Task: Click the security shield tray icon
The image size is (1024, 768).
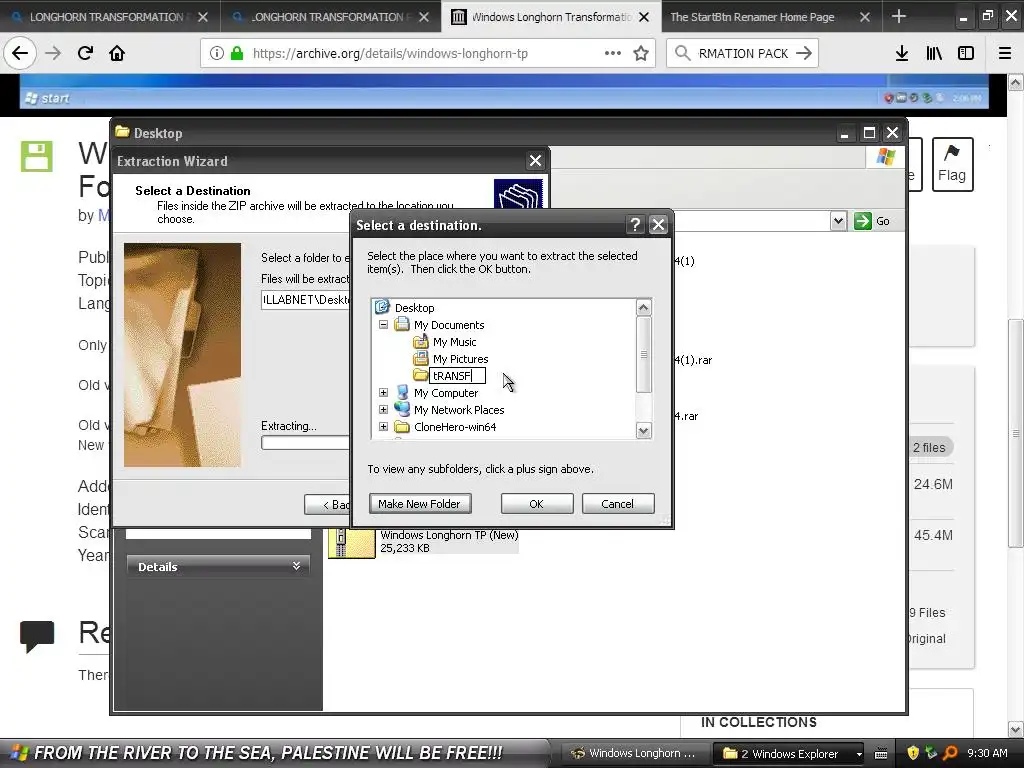Action: pyautogui.click(x=912, y=752)
